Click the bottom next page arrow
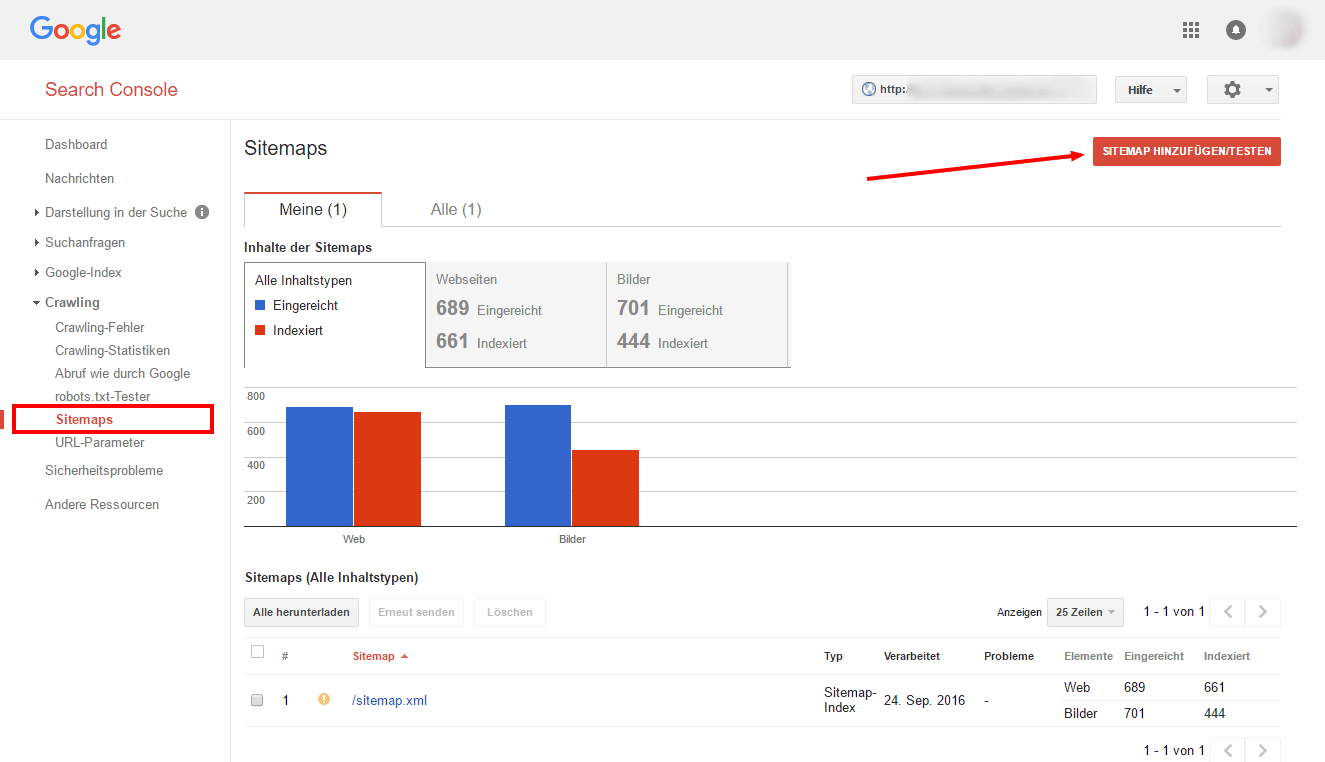Image resolution: width=1325 pixels, height=762 pixels. tap(1263, 750)
